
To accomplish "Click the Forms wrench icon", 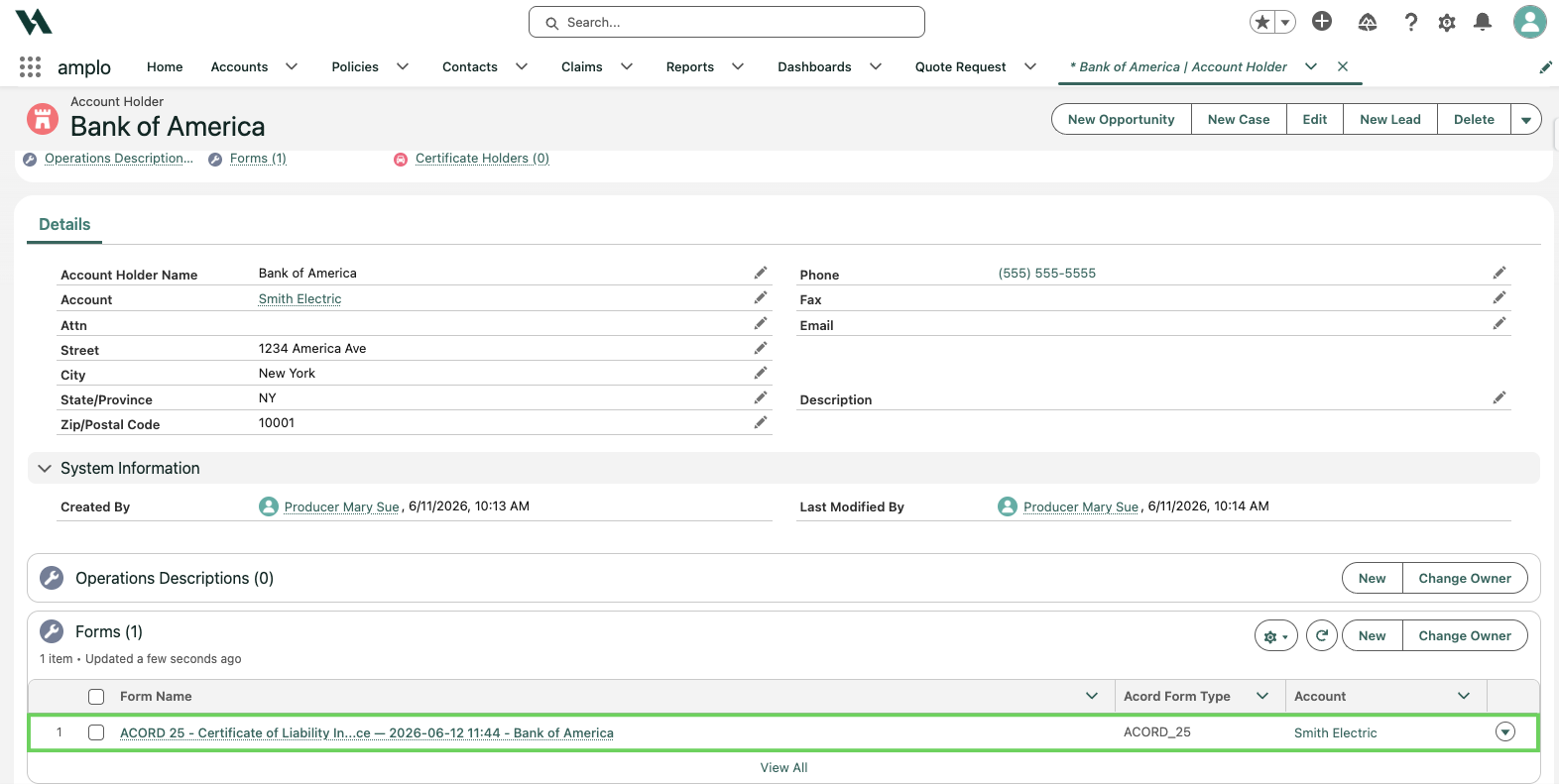I will 52,631.
